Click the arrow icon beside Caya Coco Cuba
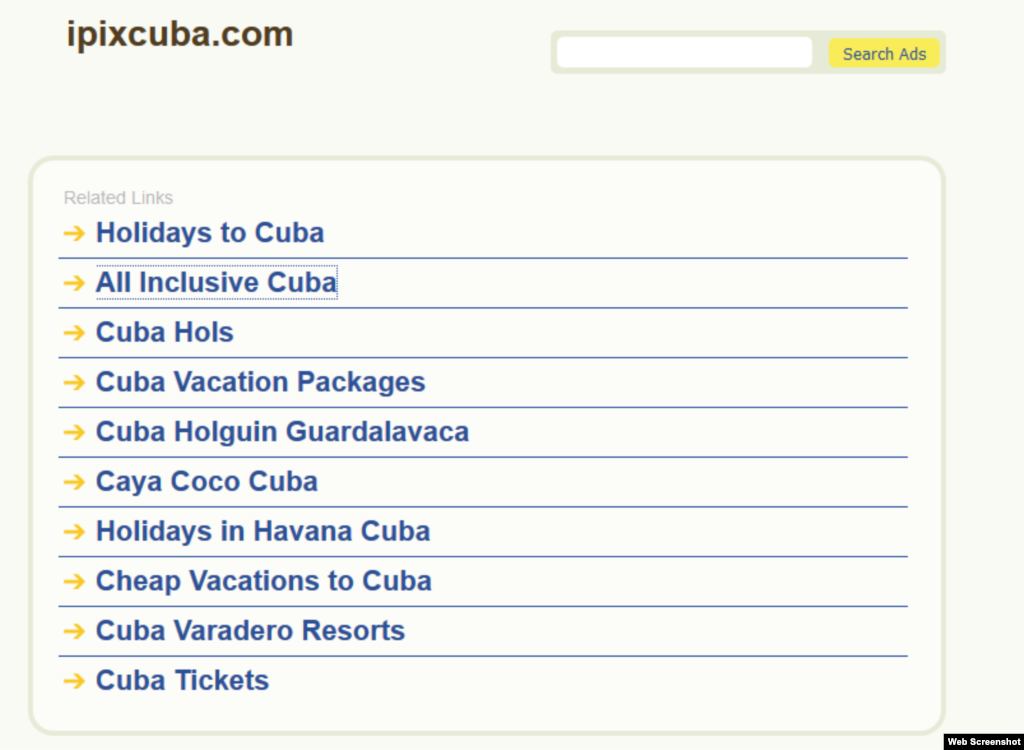Screen dimensions: 1024x750 (x=74, y=482)
